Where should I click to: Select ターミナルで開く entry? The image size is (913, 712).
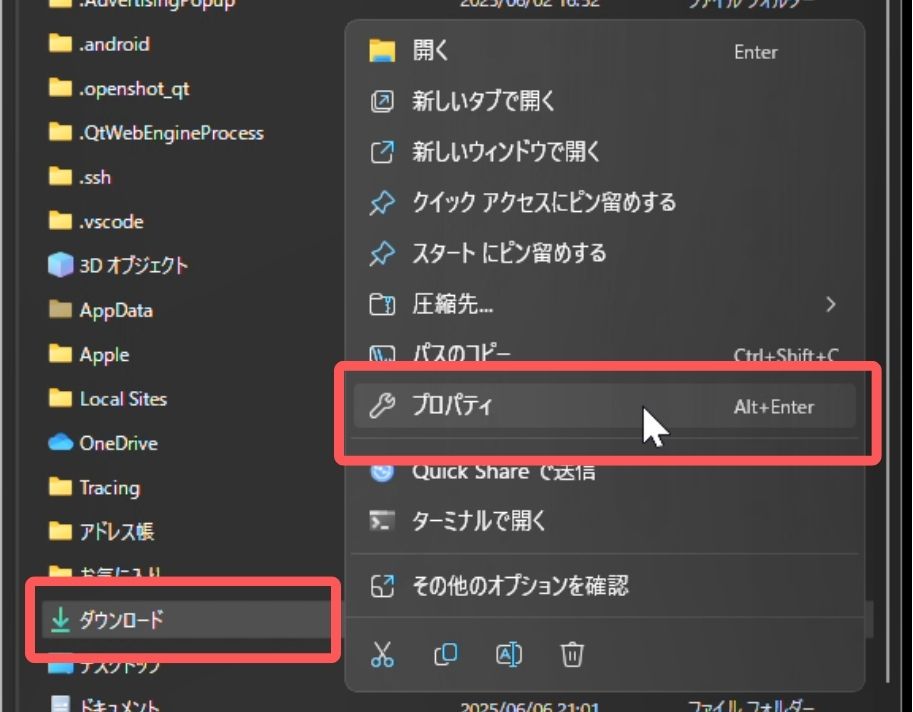click(x=604, y=520)
